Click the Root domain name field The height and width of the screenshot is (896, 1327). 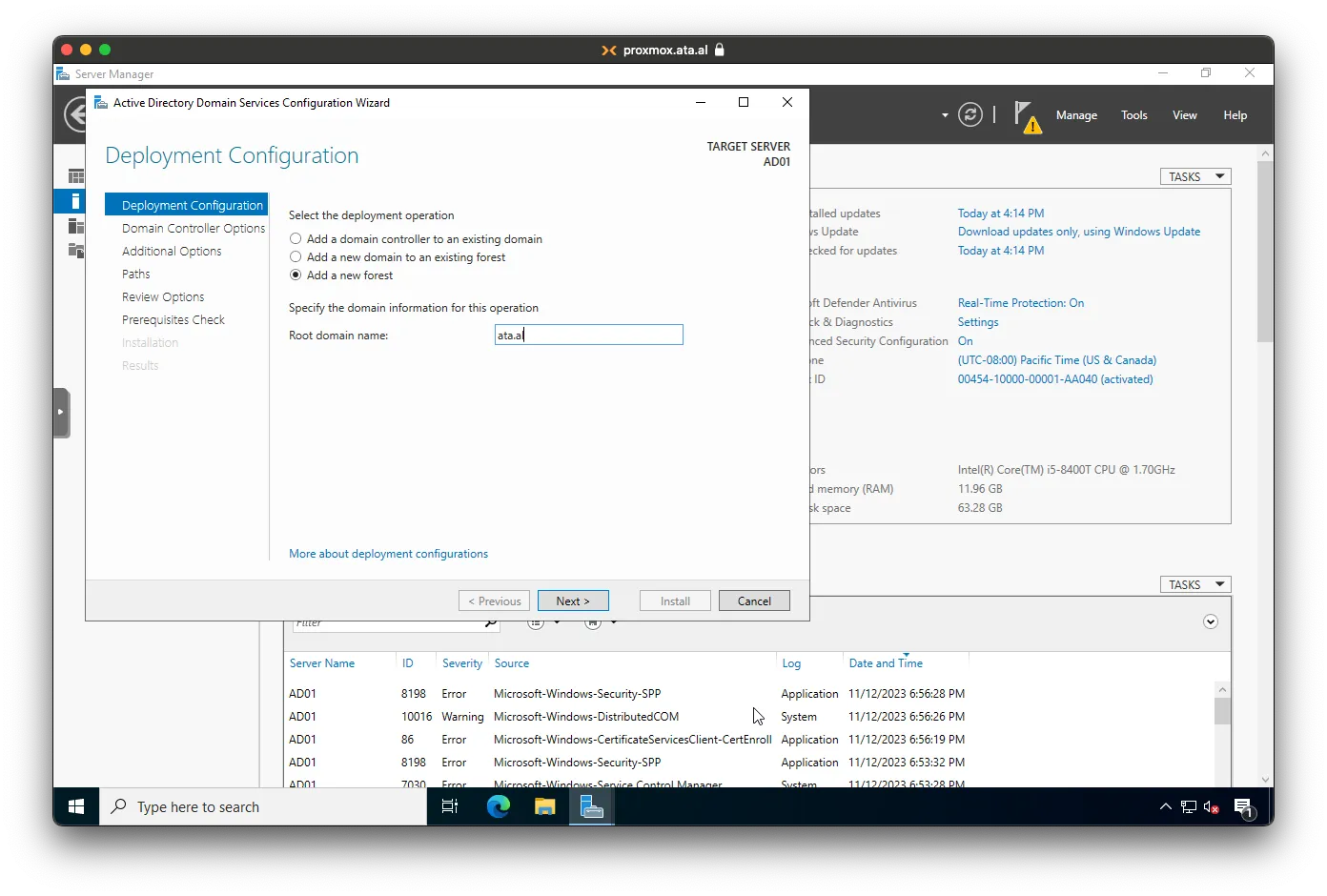589,335
